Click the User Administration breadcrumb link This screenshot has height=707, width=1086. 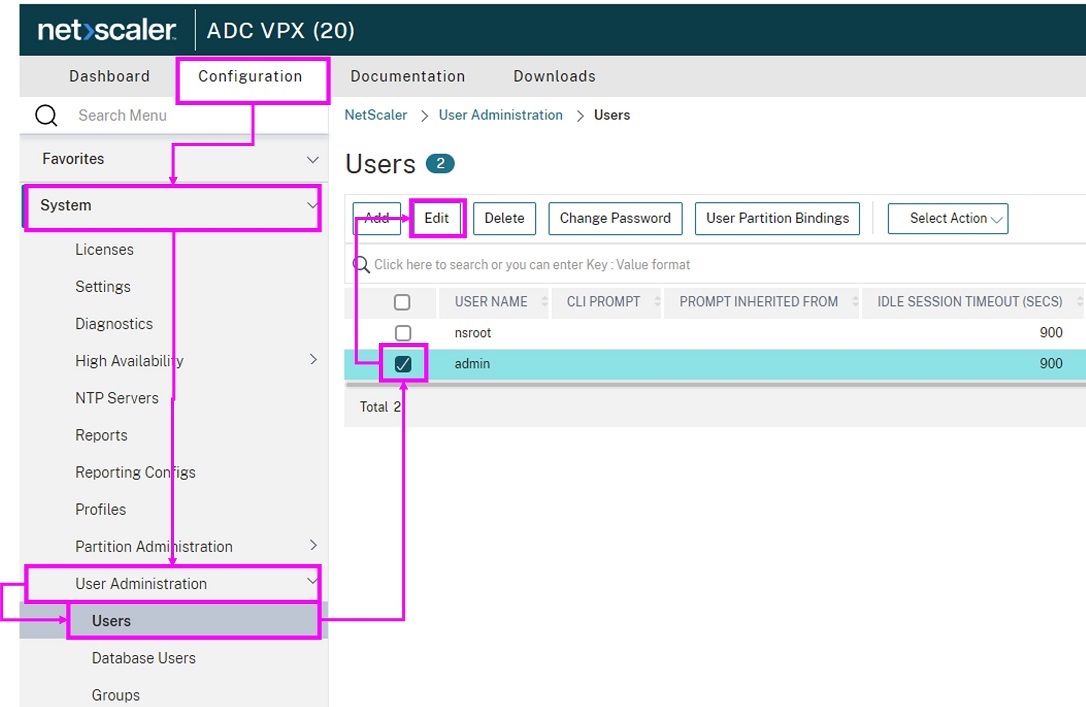point(500,115)
